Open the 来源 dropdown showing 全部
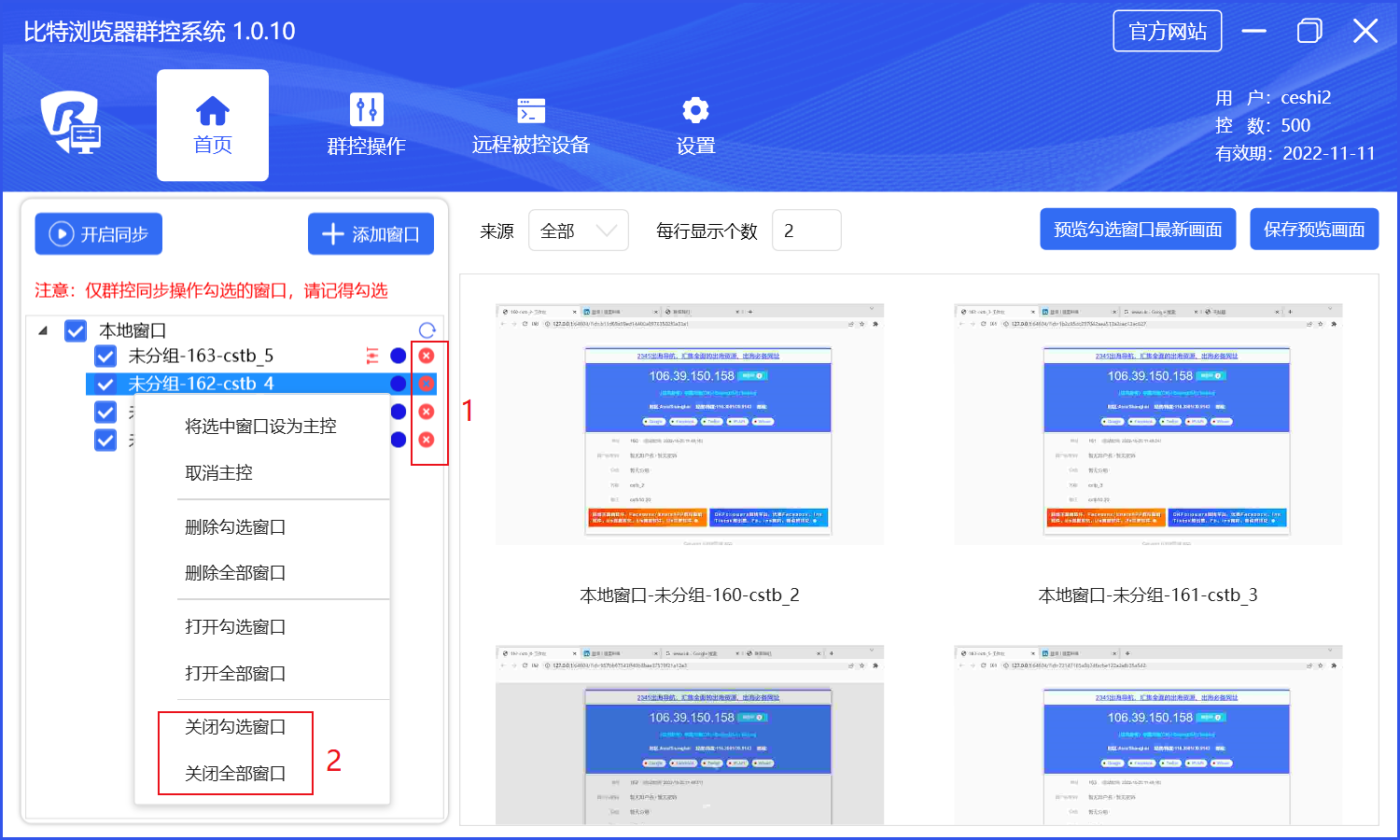 click(x=578, y=231)
